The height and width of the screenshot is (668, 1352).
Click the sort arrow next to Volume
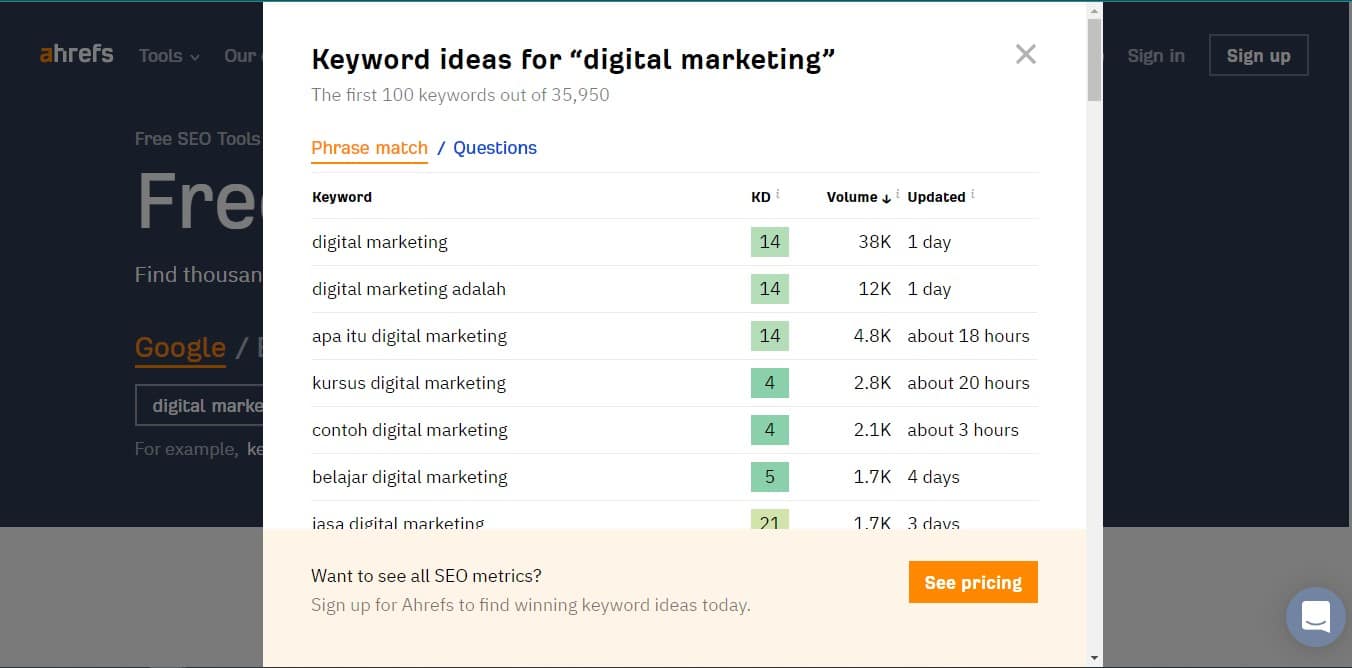coord(886,197)
